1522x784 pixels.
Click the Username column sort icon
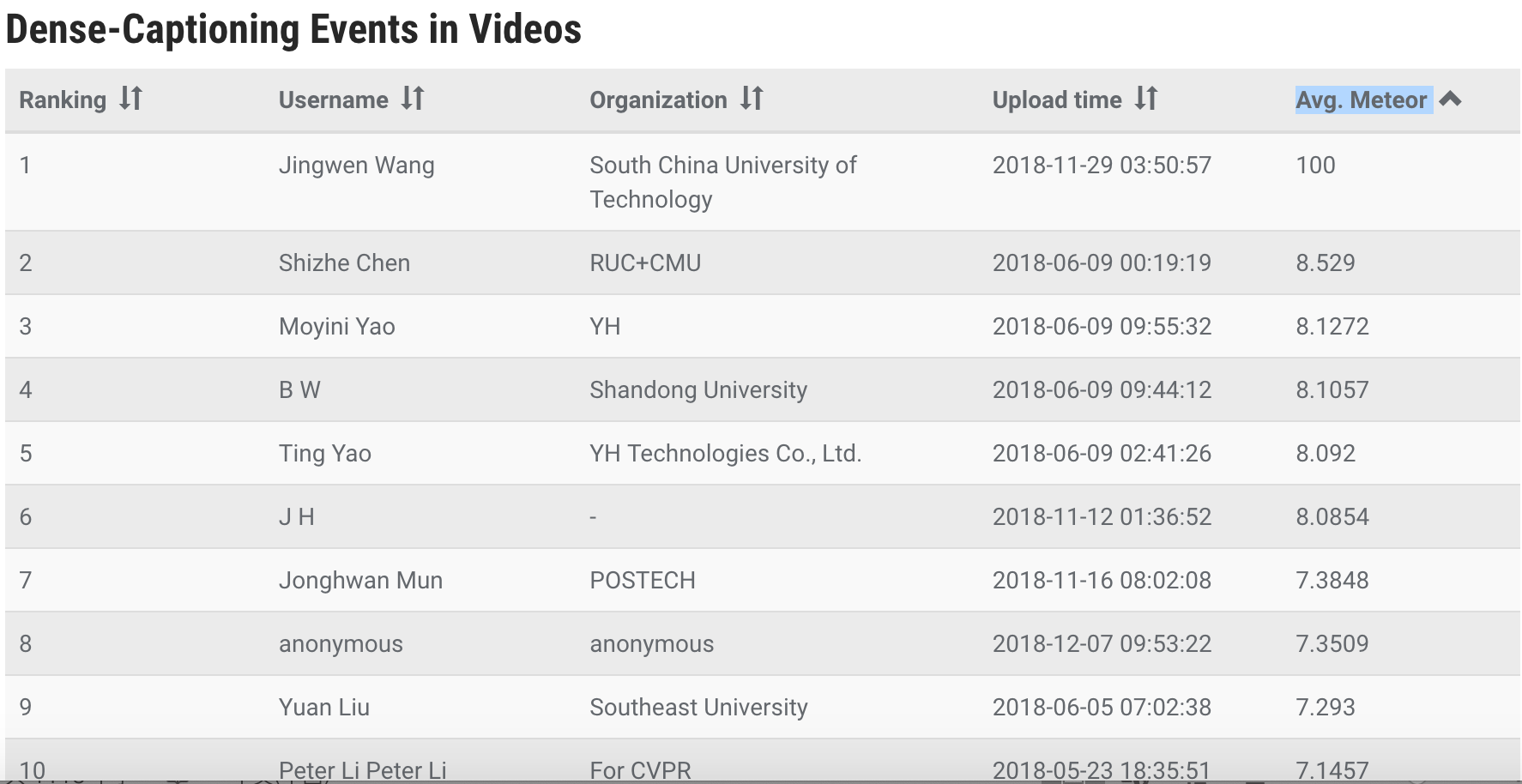pyautogui.click(x=412, y=100)
